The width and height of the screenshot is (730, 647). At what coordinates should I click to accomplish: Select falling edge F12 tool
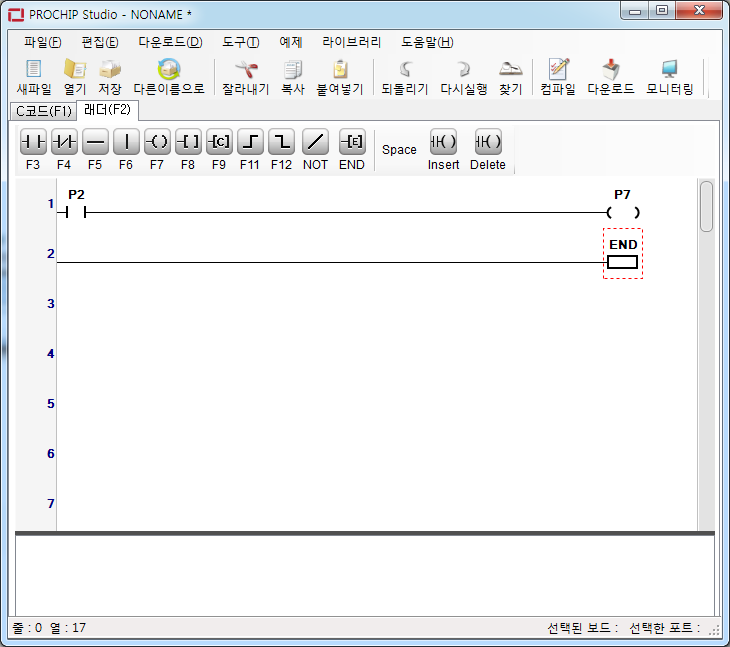click(x=282, y=142)
